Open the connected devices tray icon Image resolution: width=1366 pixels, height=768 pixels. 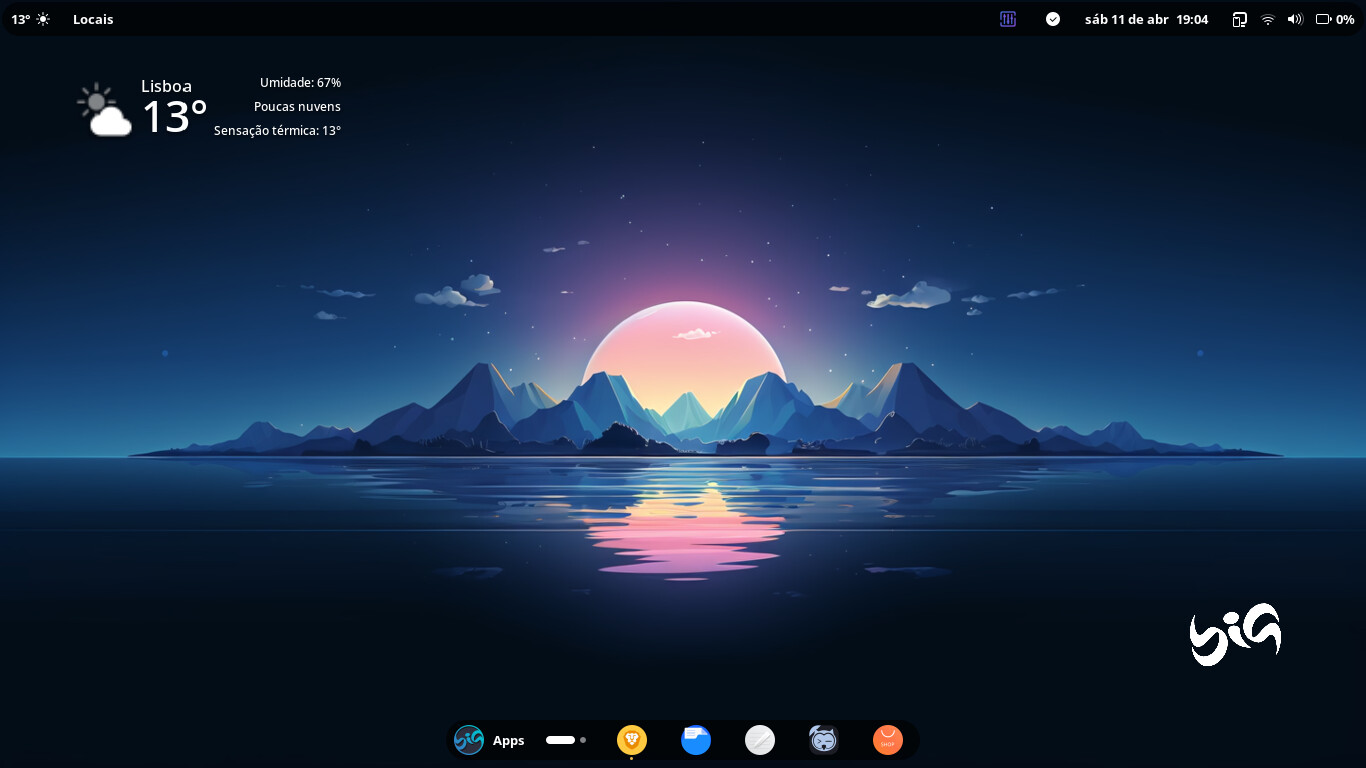coord(1240,19)
